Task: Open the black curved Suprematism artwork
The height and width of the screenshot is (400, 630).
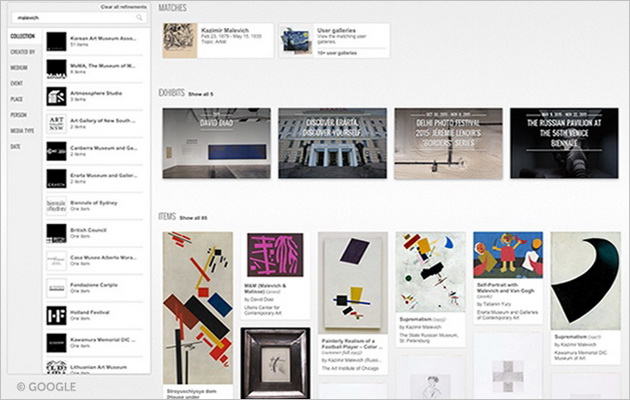Action: pos(586,281)
